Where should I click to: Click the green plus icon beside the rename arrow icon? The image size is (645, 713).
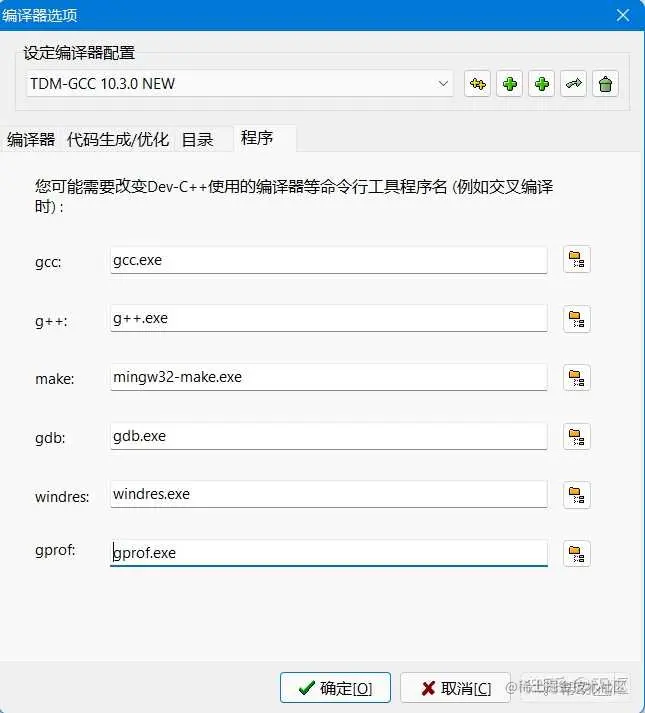(541, 84)
